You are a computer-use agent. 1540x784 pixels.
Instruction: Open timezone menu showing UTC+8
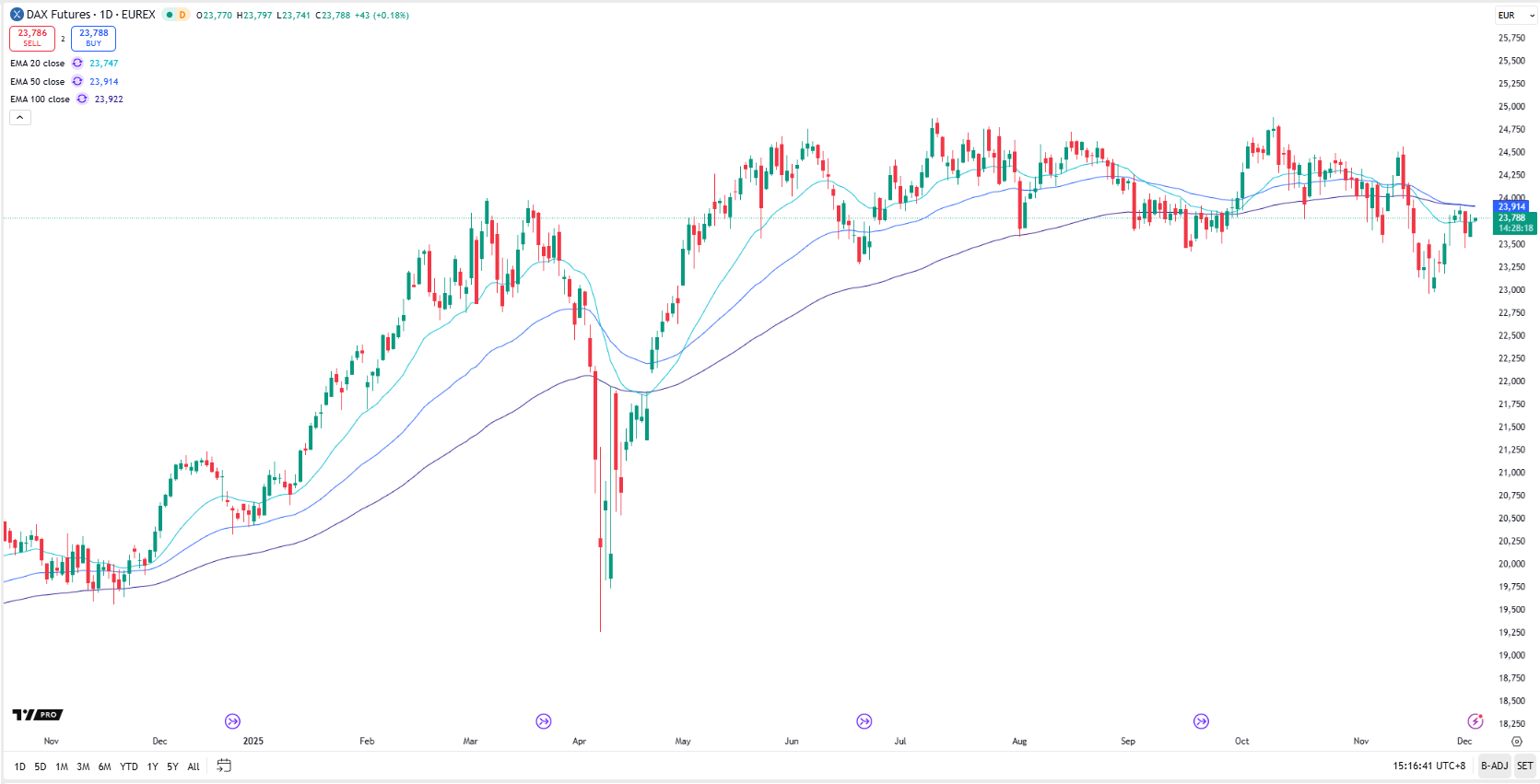tap(1428, 766)
